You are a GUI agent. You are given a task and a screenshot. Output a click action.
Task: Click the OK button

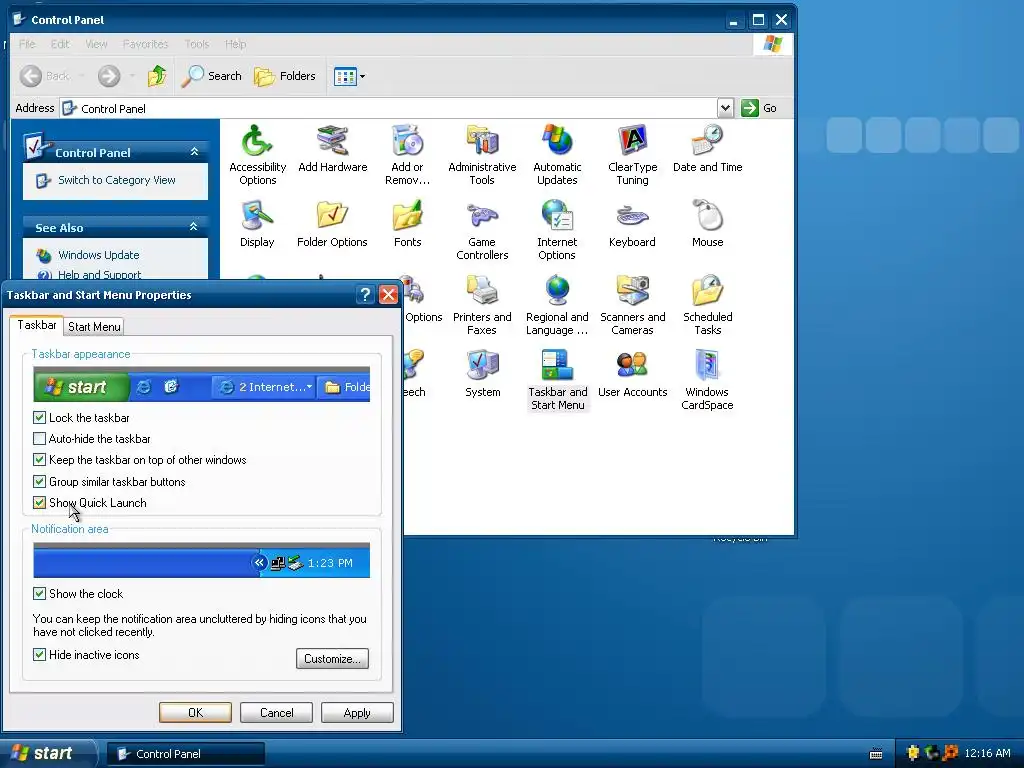195,712
